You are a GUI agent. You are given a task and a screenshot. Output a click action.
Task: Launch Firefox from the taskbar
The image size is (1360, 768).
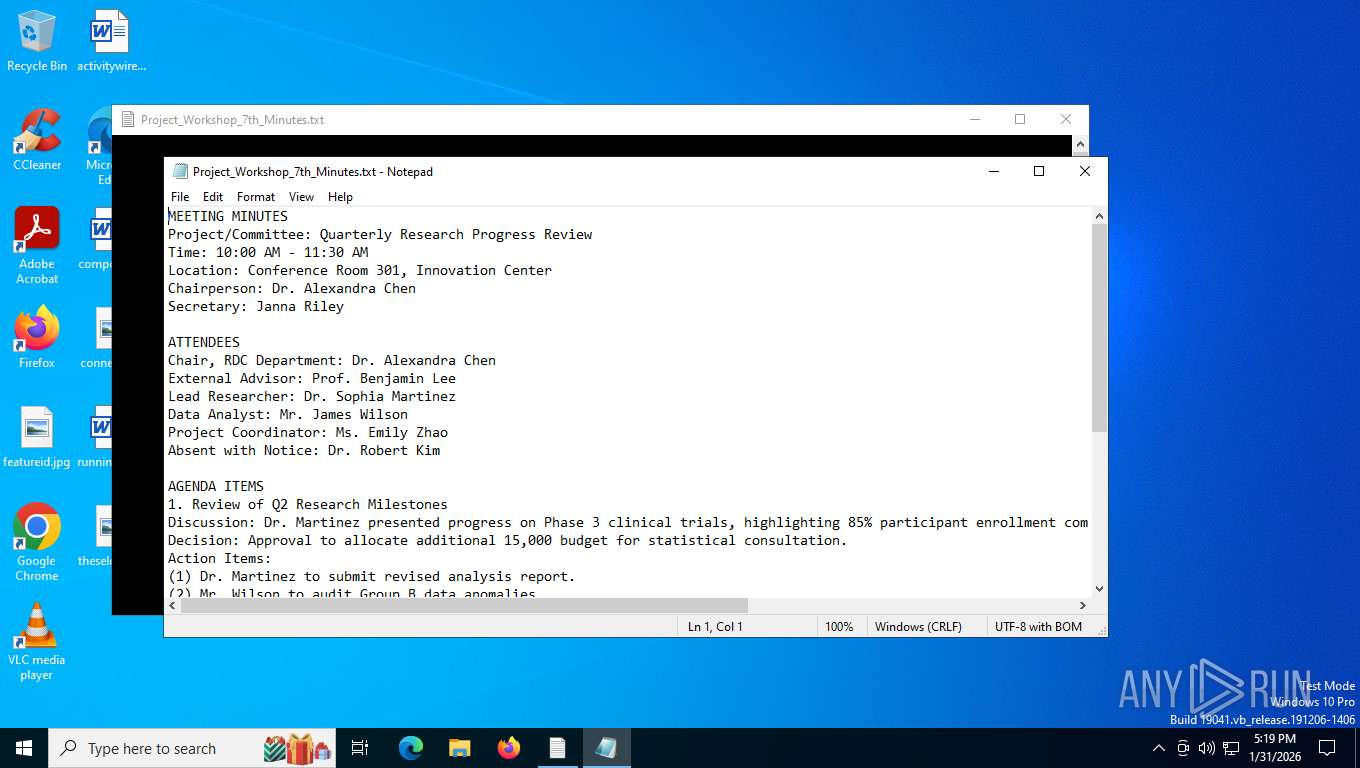509,748
